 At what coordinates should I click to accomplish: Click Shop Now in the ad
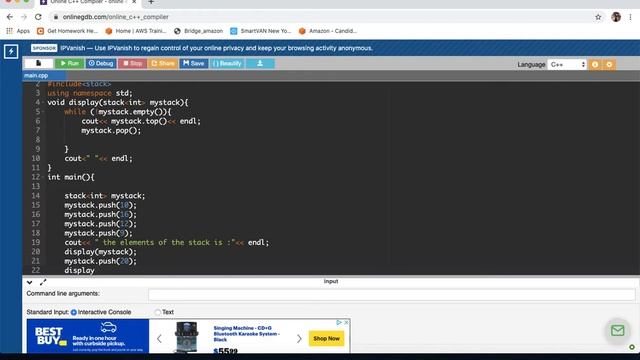(326, 338)
